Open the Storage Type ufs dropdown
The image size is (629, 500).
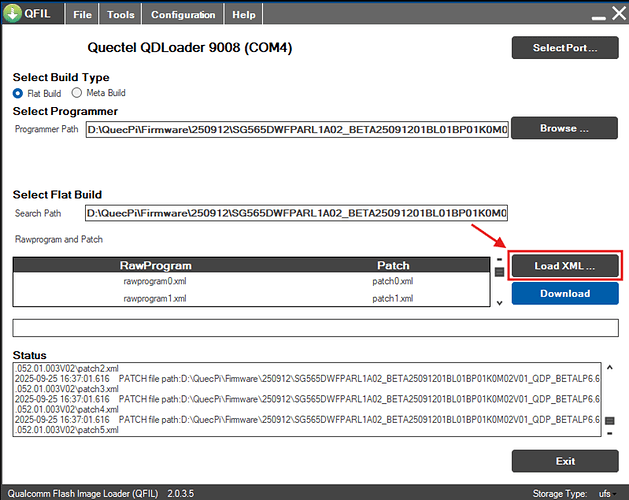tap(608, 494)
